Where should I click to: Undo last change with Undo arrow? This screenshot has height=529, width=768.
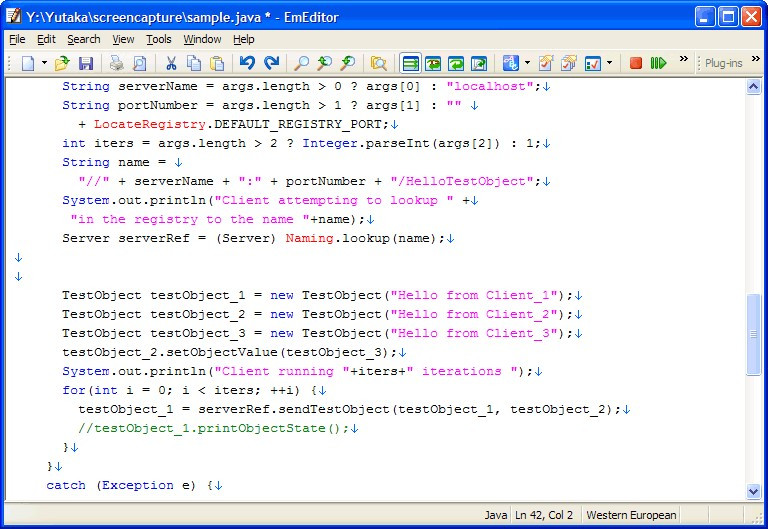coord(247,63)
